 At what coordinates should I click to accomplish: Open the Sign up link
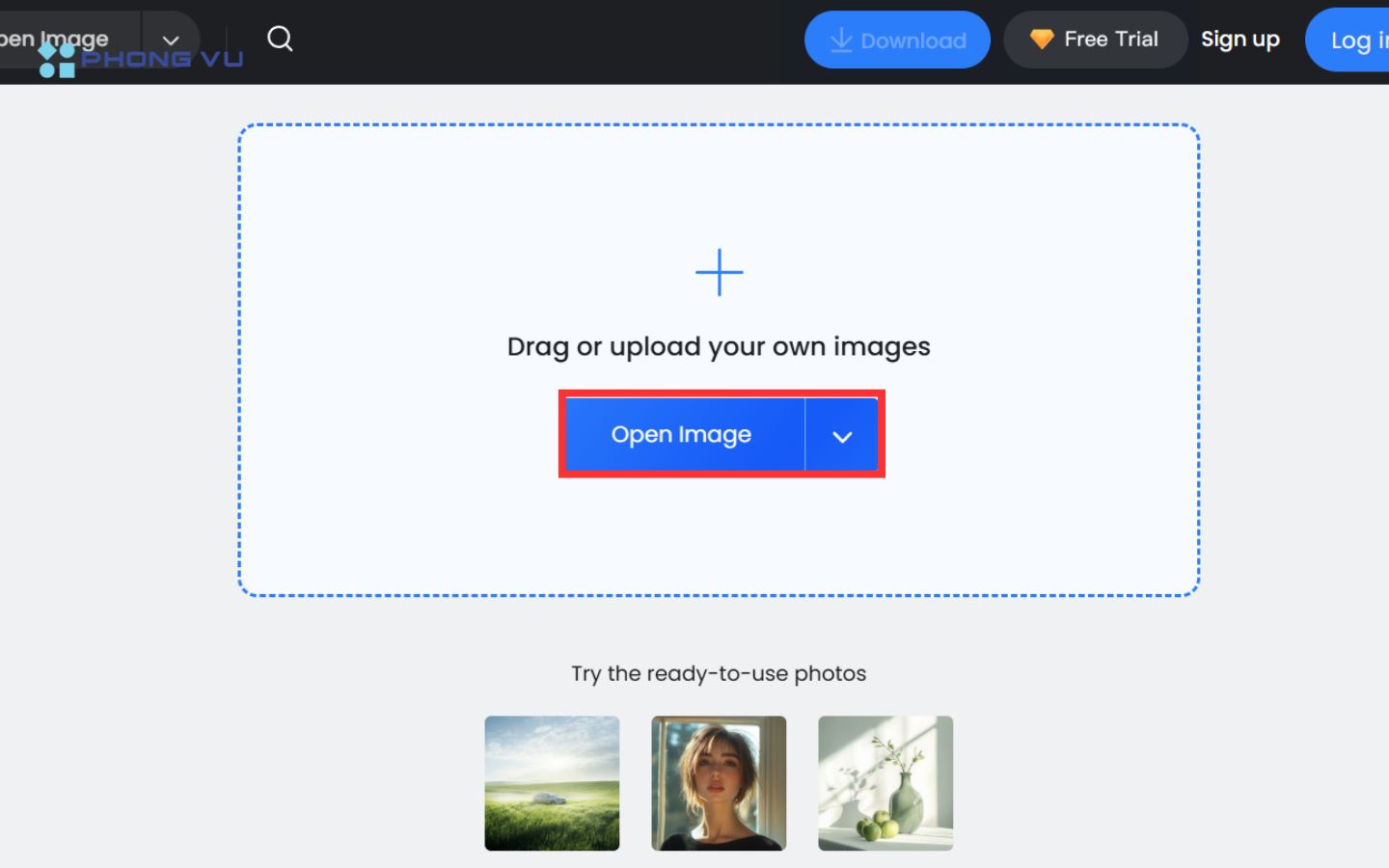pos(1239,40)
